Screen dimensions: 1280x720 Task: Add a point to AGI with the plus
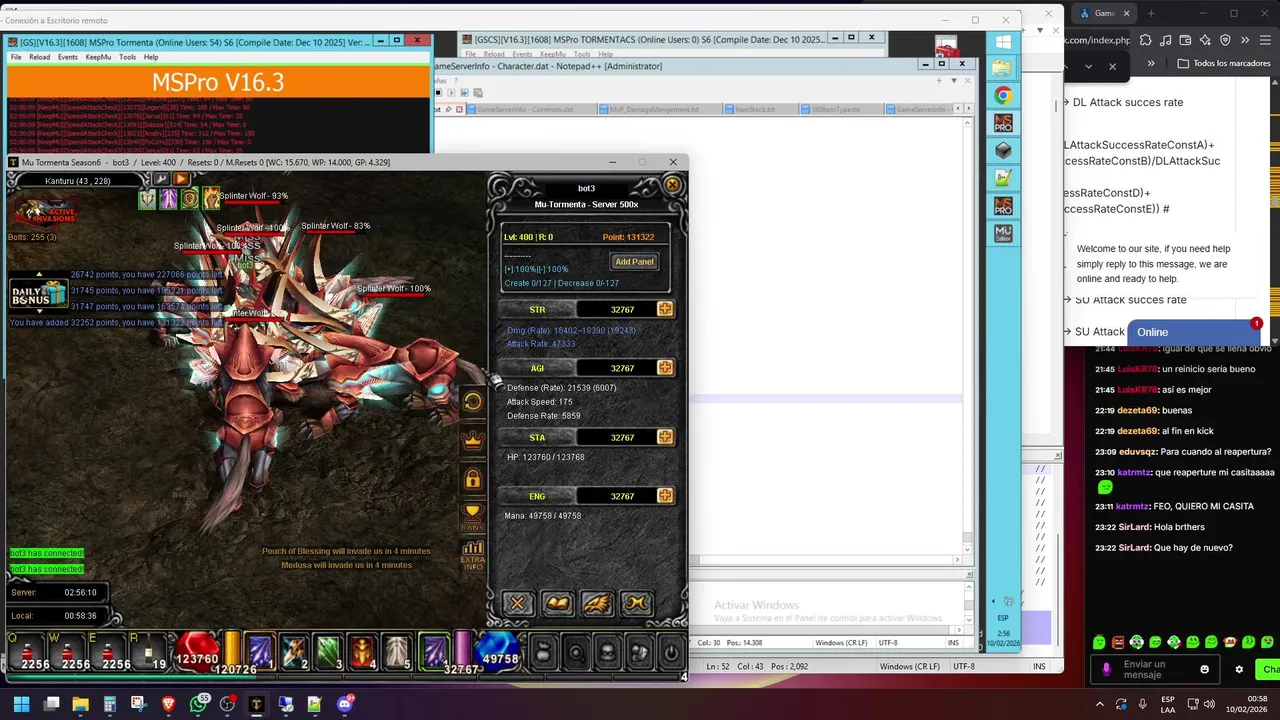pos(665,368)
